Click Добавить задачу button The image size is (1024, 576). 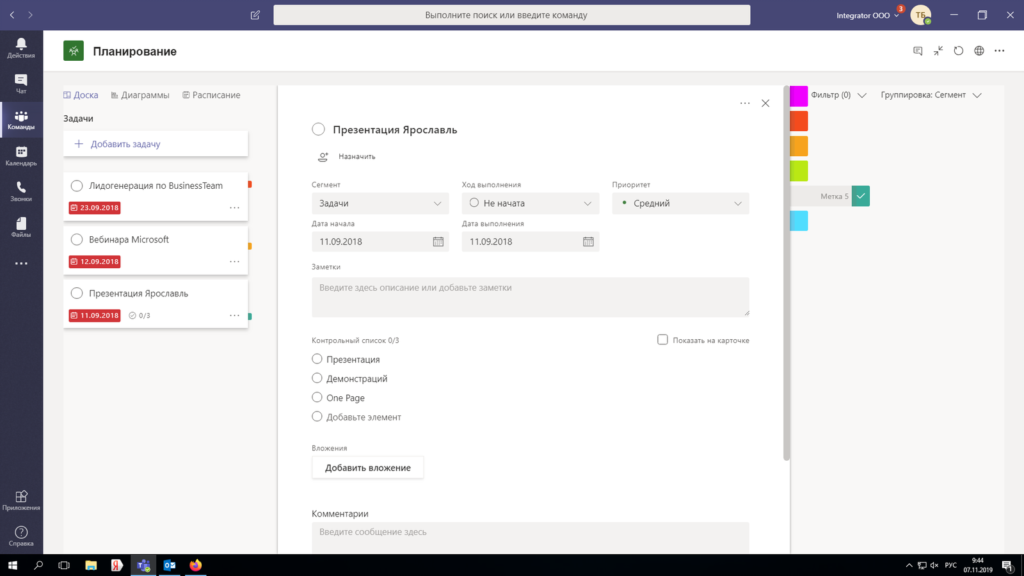(155, 144)
